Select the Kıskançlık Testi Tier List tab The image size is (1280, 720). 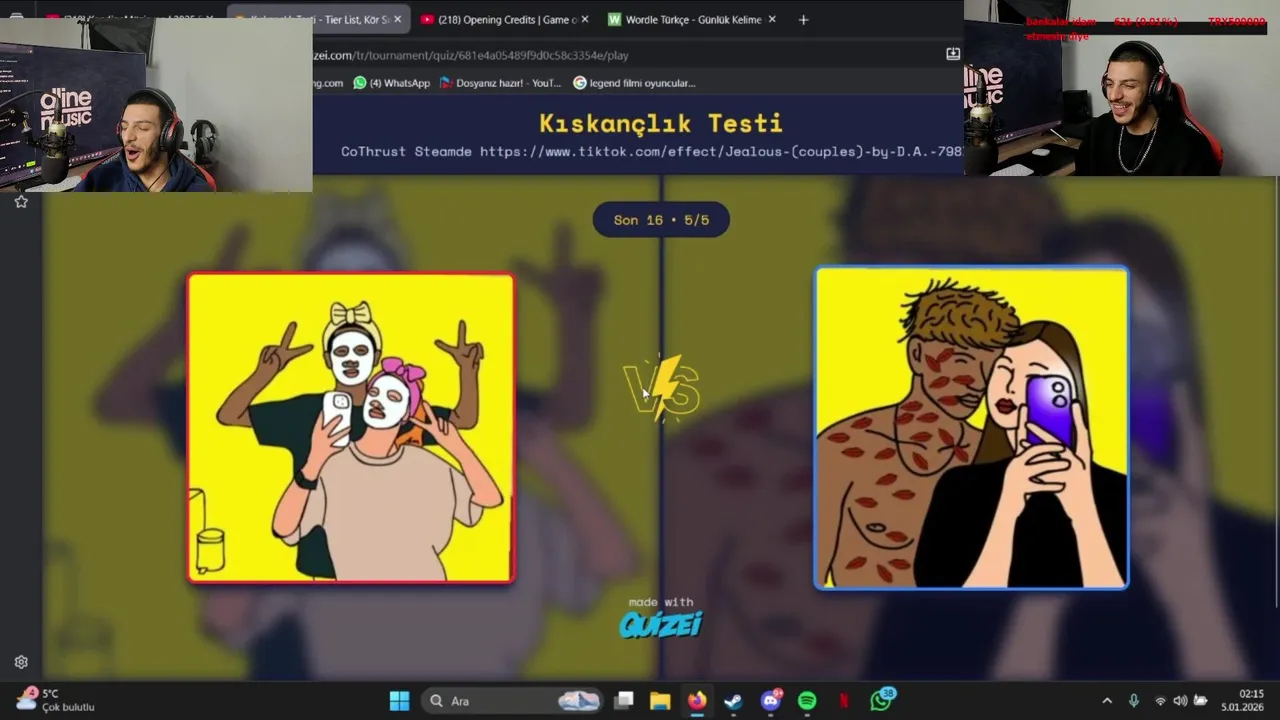pyautogui.click(x=318, y=20)
